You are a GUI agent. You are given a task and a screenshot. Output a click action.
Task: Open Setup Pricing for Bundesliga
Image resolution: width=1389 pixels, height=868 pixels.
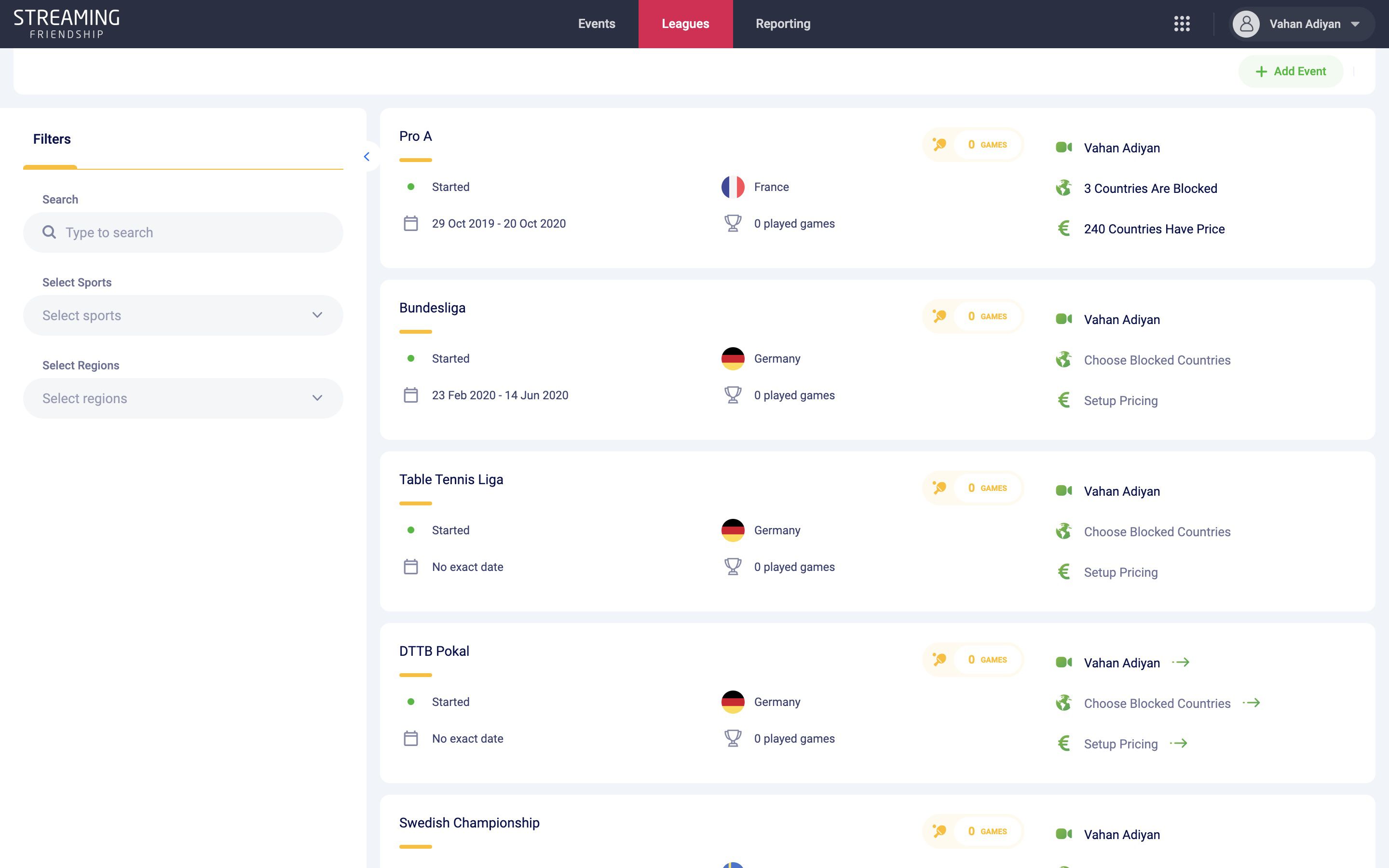pyautogui.click(x=1120, y=401)
